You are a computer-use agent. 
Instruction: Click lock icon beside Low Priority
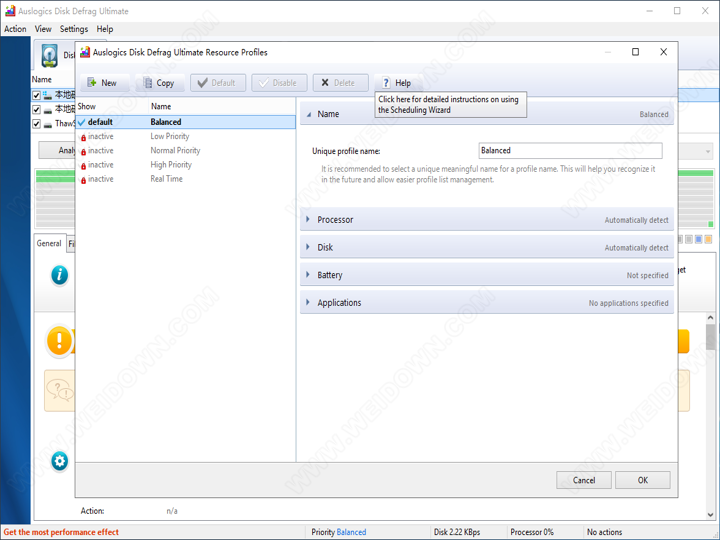tap(83, 137)
